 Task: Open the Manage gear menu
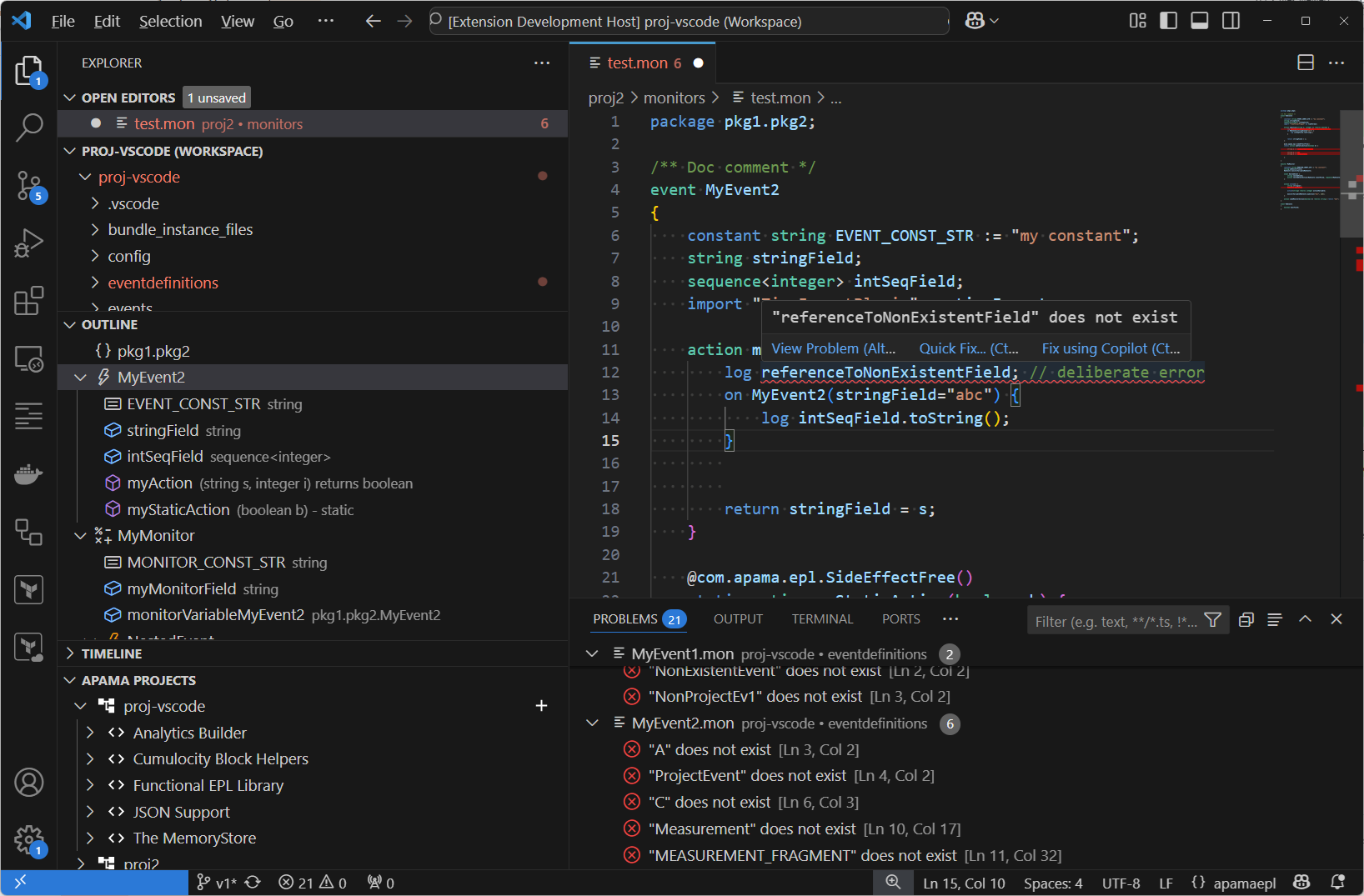click(29, 840)
